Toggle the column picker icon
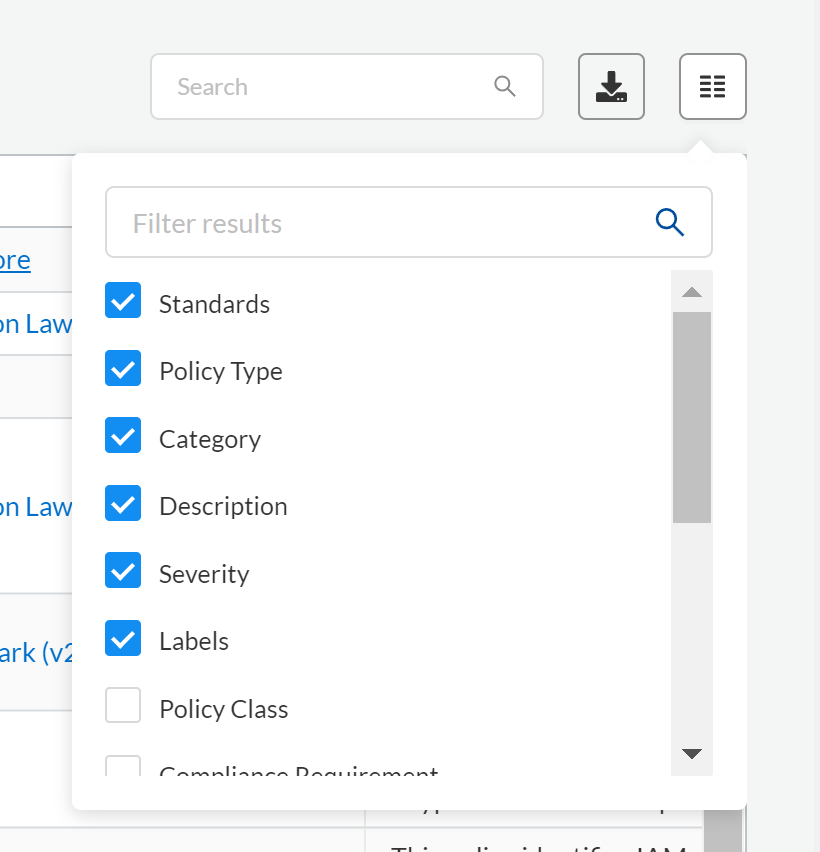 tap(712, 87)
